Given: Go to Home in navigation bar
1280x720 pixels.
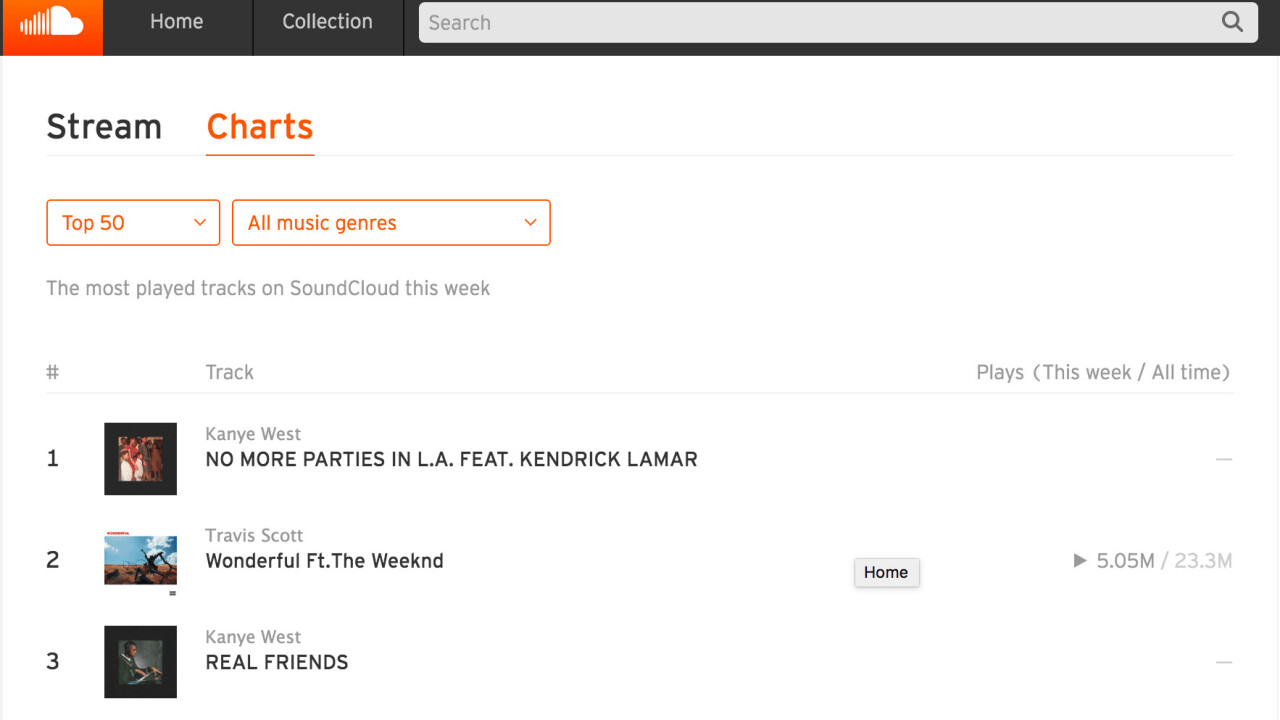Looking at the screenshot, I should point(177,22).
